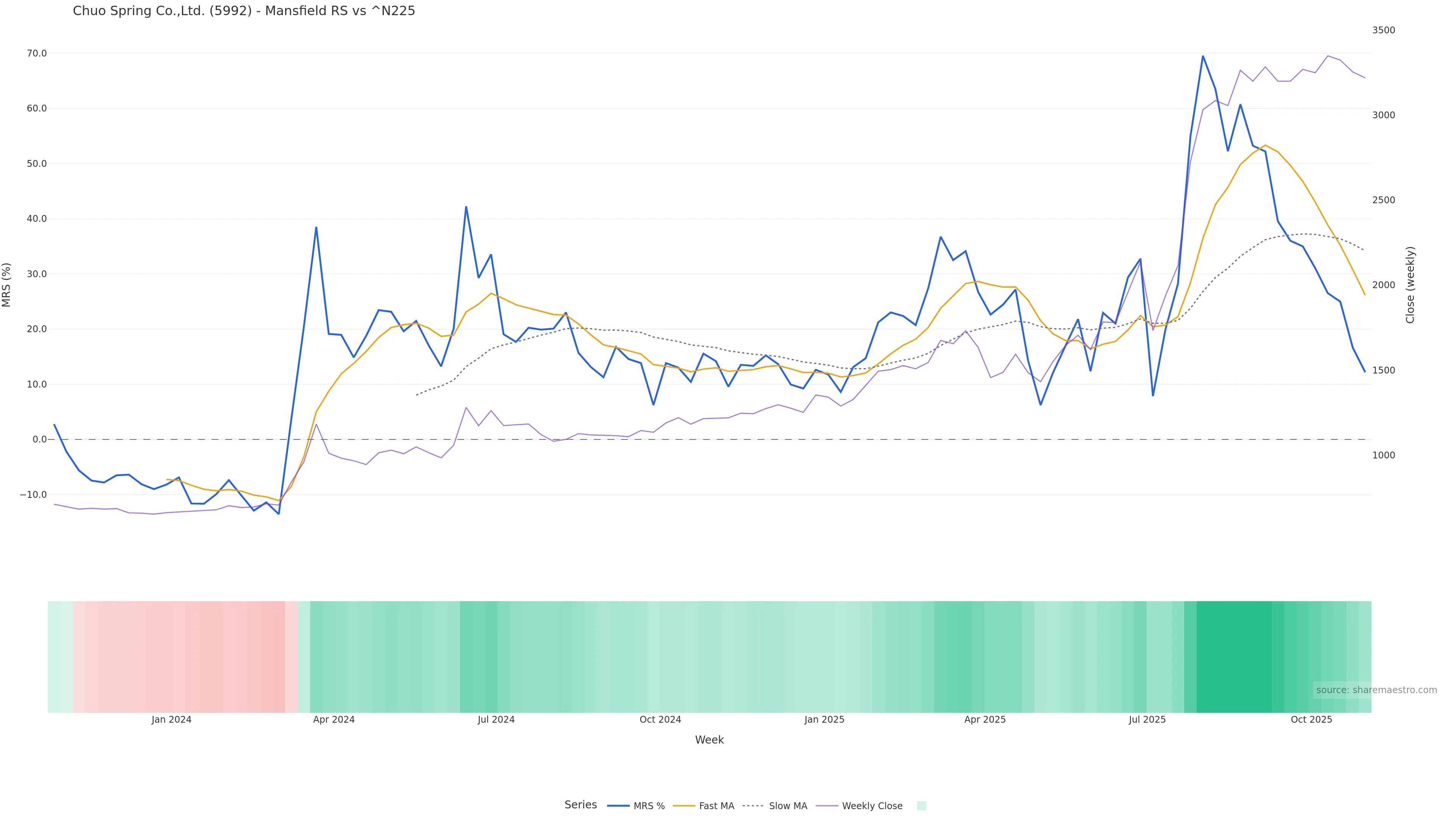Click the dashed Slow MA legend line icon
1456x819 pixels.
coord(753,806)
